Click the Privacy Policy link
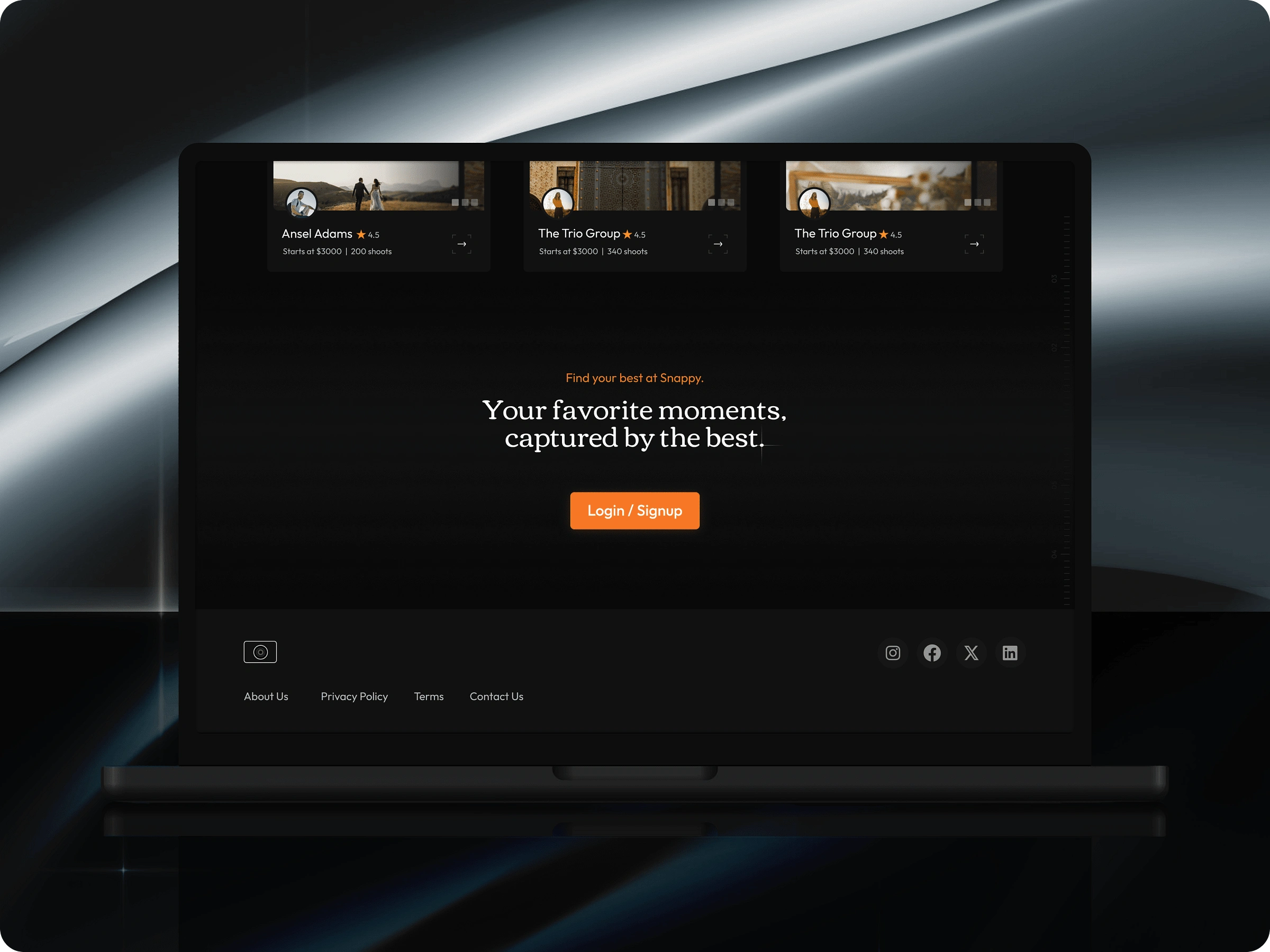 (x=353, y=696)
